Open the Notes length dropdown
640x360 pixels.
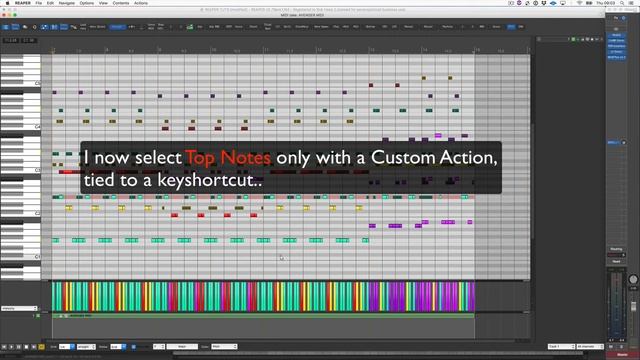click(x=118, y=347)
